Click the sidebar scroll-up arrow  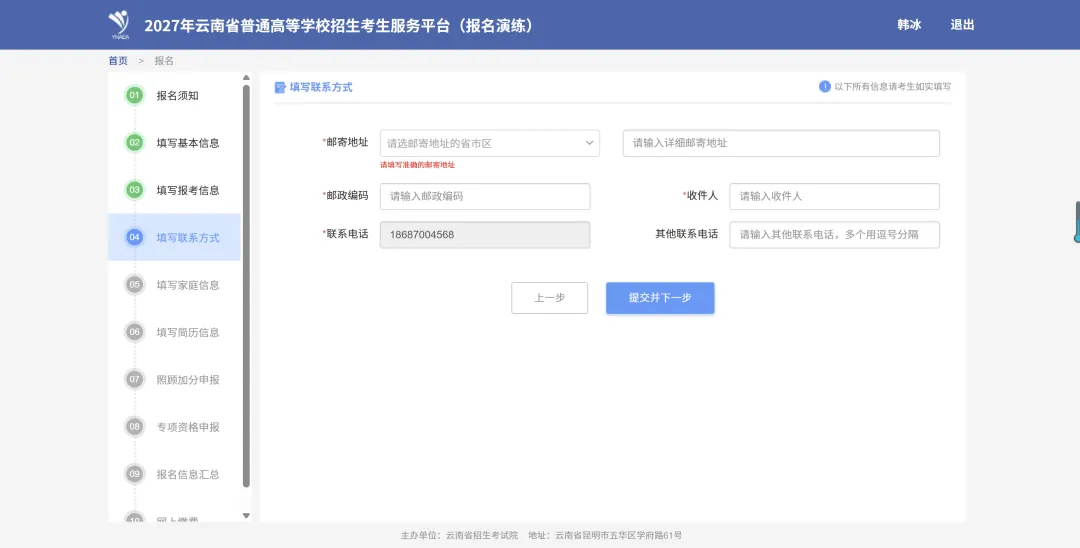pos(246,78)
